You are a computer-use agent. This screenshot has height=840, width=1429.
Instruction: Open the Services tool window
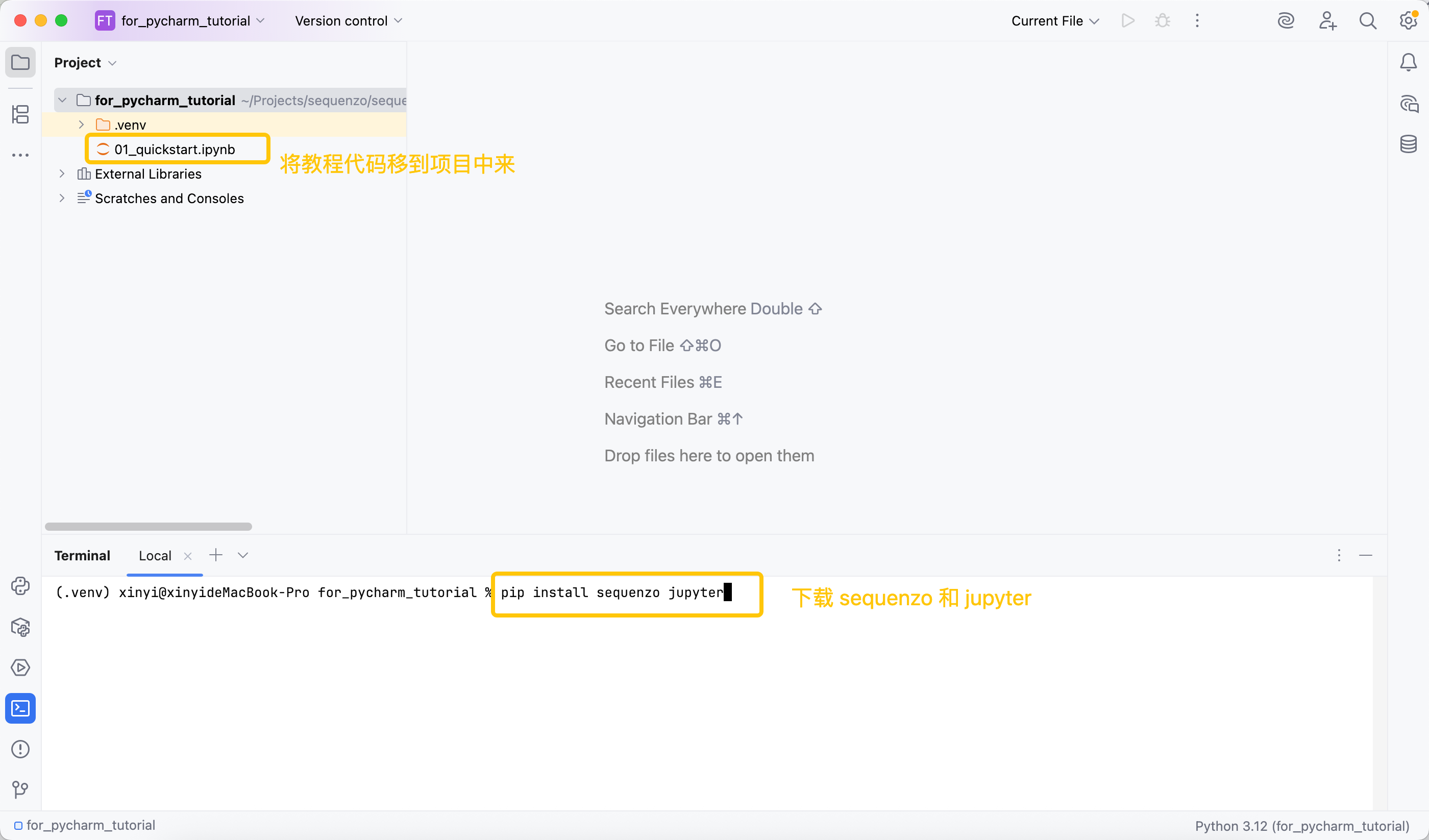20,668
